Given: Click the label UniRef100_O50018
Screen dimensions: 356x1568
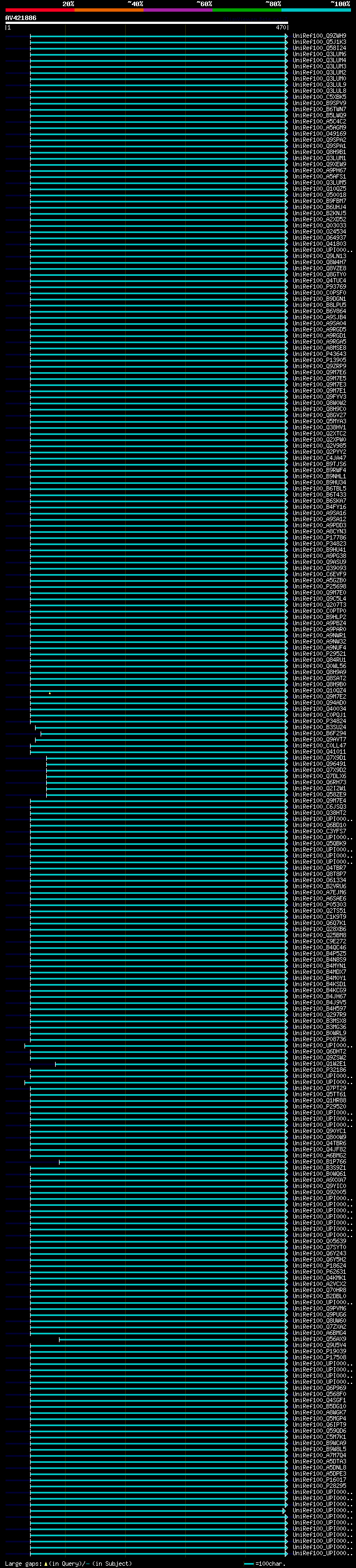Looking at the screenshot, I should tap(319, 195).
